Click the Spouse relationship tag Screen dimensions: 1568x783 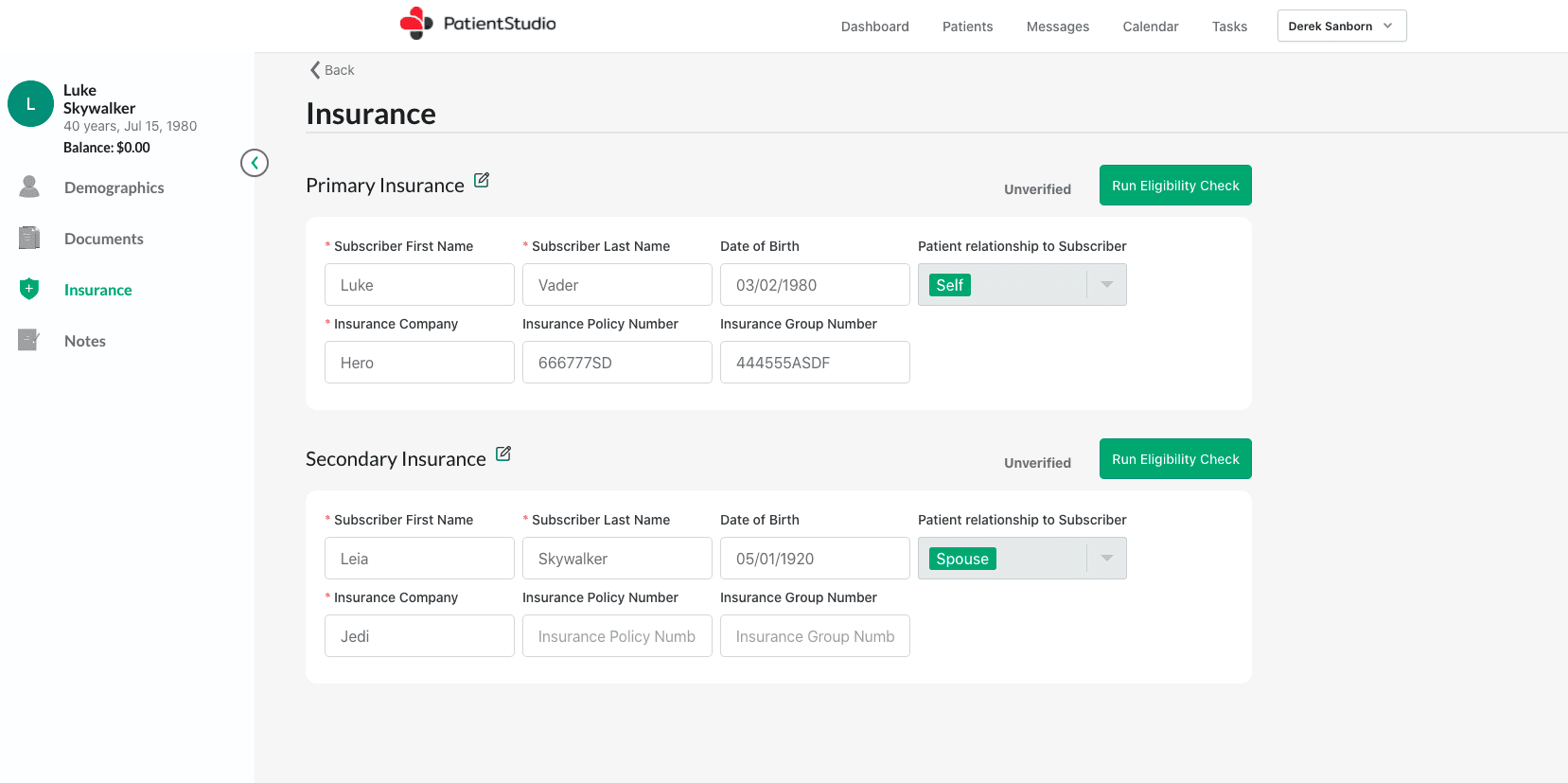962,559
